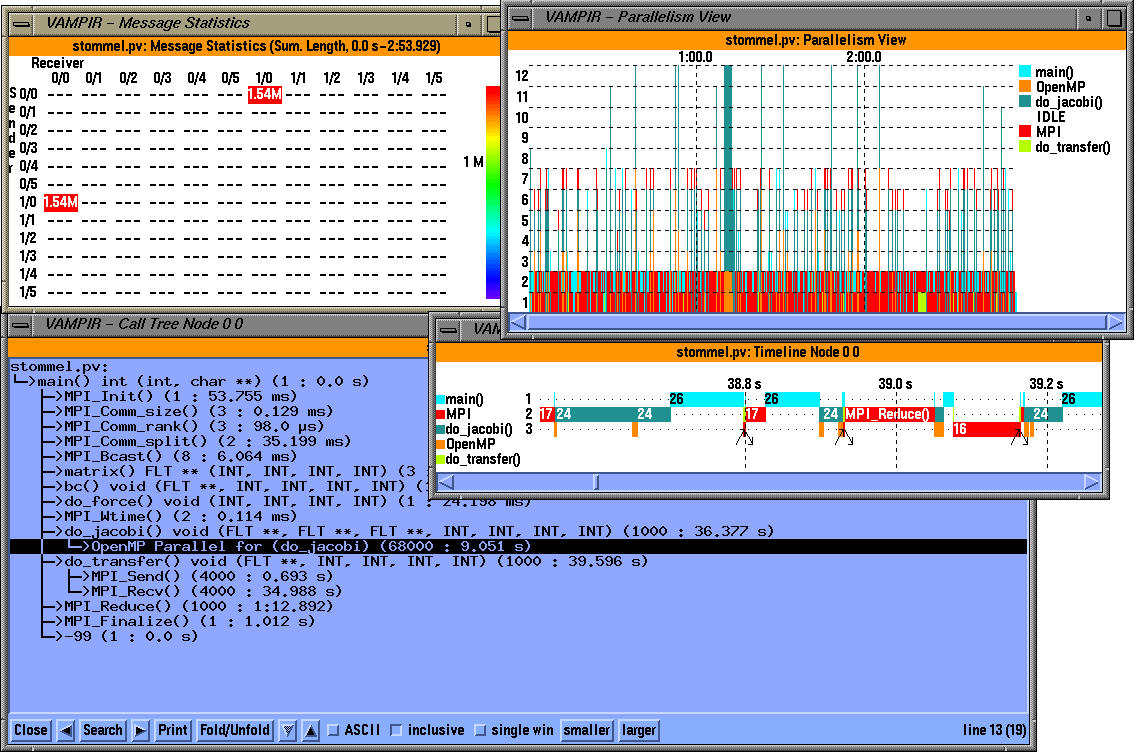
Task: Select MPI_Wtime() call tree row
Action: click(181, 516)
